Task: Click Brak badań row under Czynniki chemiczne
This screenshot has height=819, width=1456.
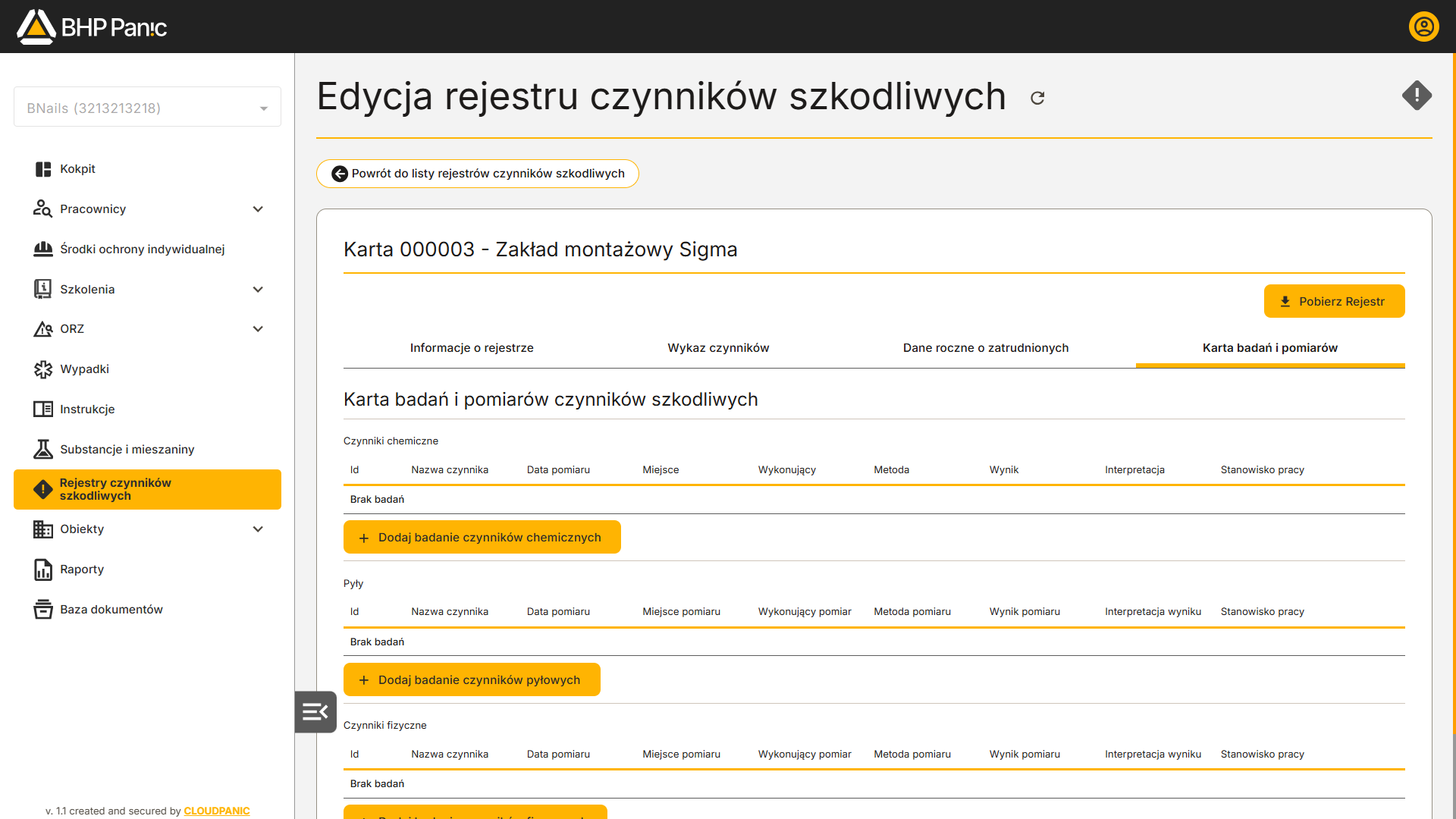Action: [874, 500]
